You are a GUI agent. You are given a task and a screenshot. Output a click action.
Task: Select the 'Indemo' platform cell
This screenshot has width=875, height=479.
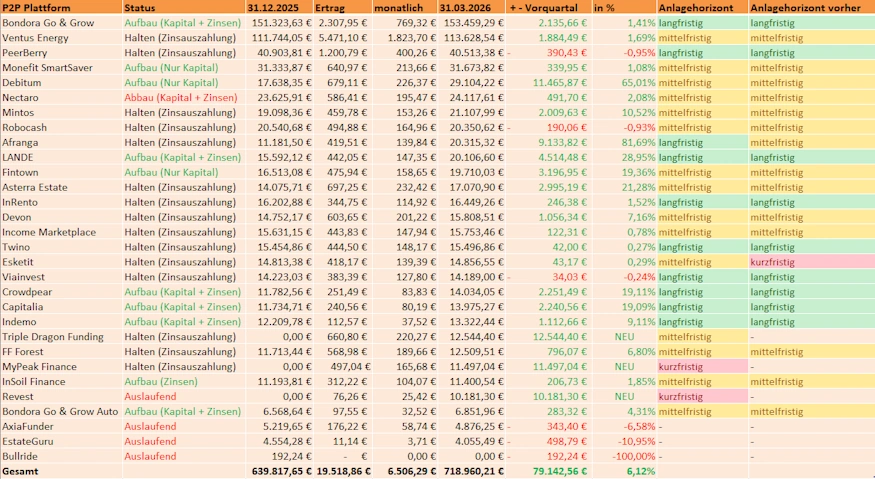point(61,322)
